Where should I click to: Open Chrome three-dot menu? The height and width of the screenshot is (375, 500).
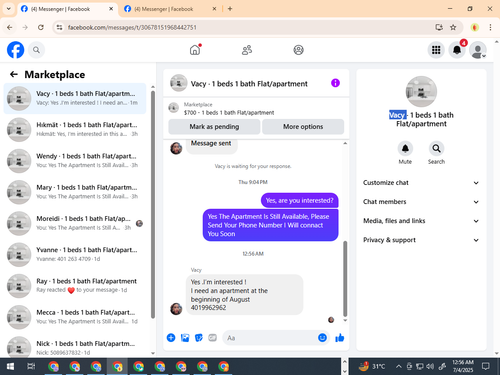click(490, 27)
